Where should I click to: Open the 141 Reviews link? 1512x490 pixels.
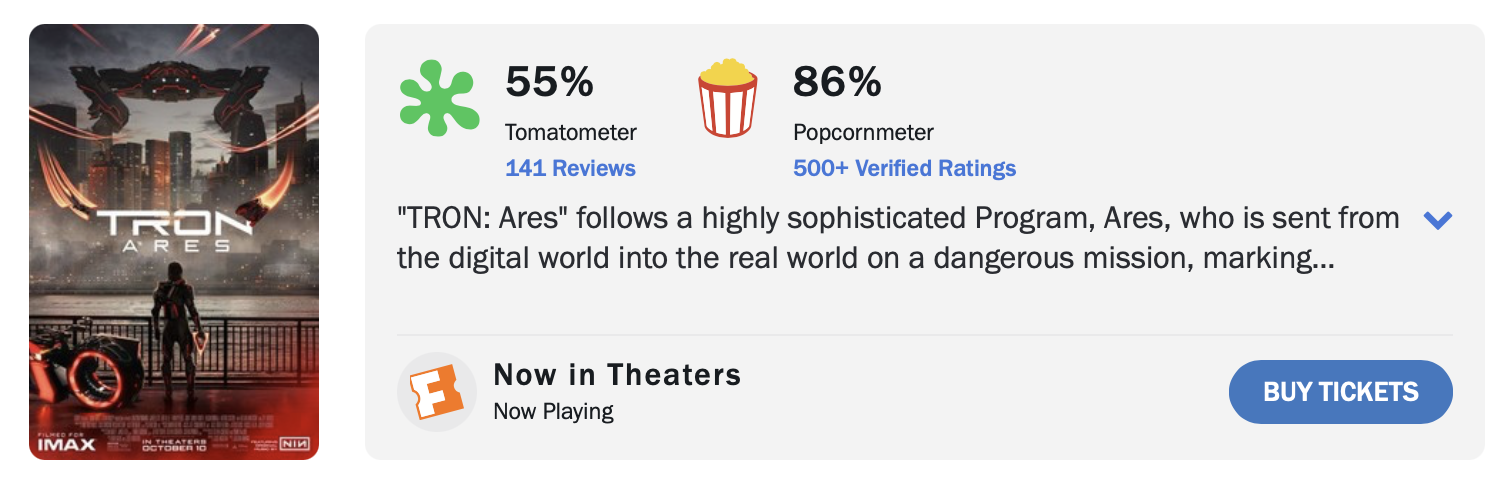(570, 168)
